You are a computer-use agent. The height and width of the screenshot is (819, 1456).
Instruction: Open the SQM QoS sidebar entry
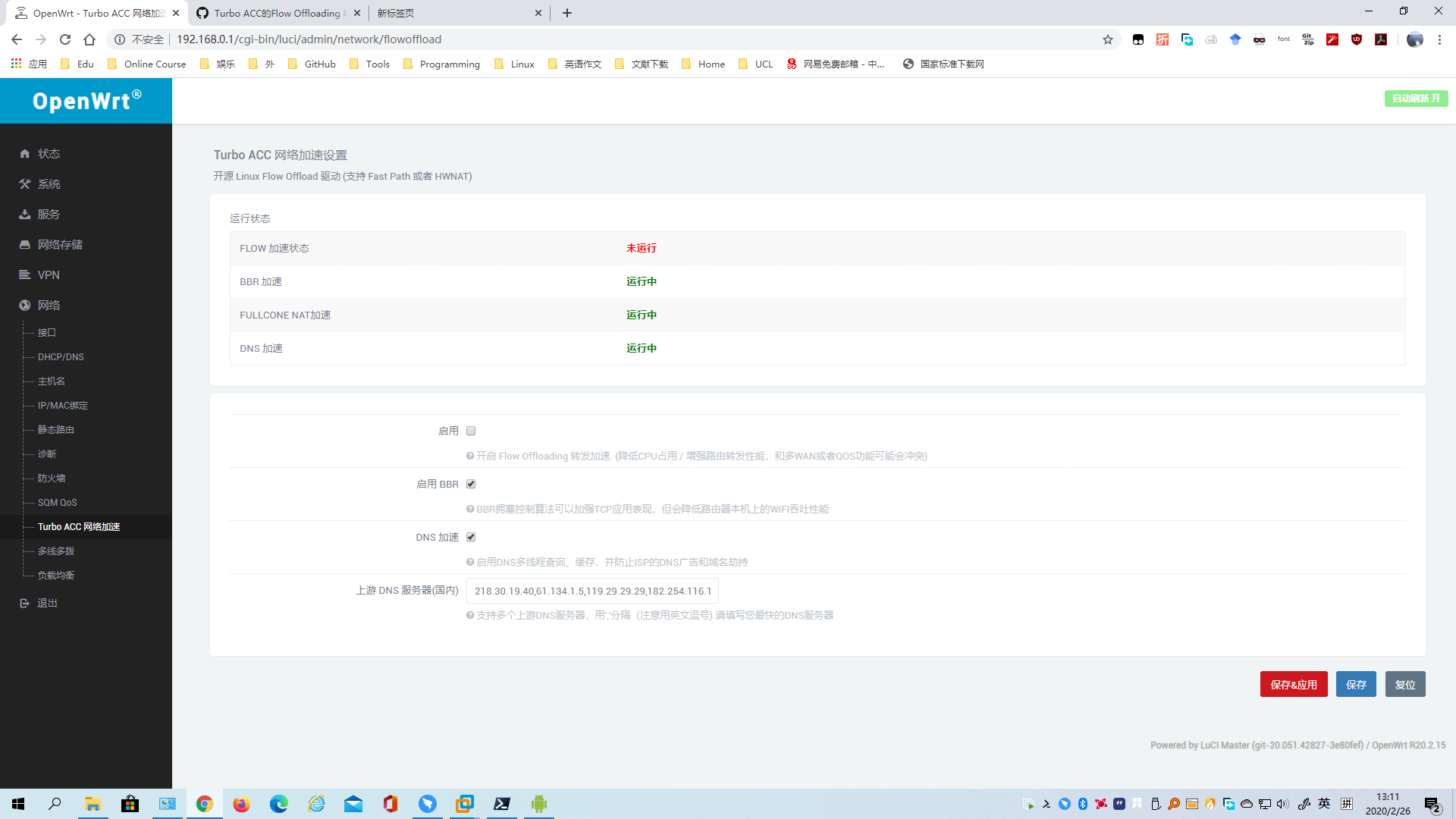tap(56, 502)
